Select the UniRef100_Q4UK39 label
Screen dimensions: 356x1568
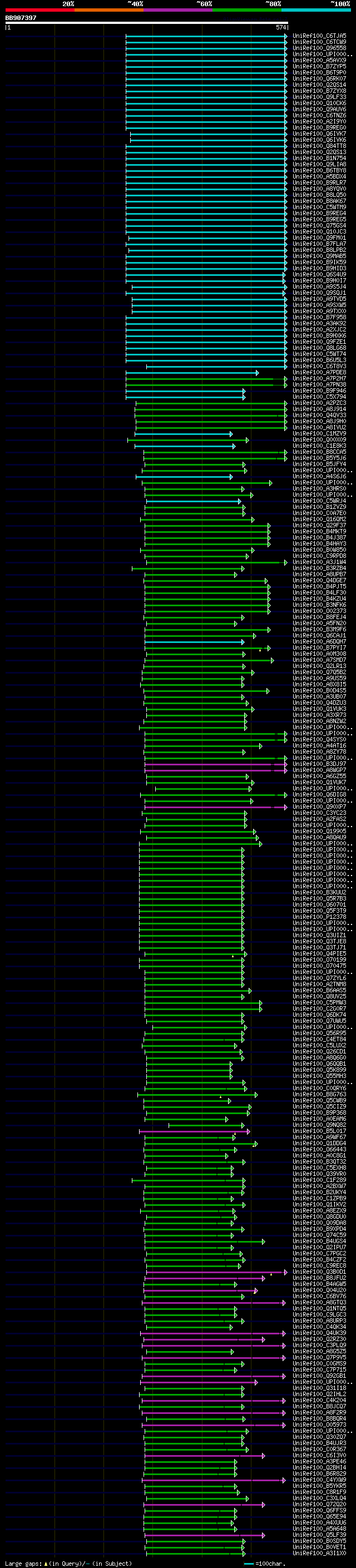319,1333
